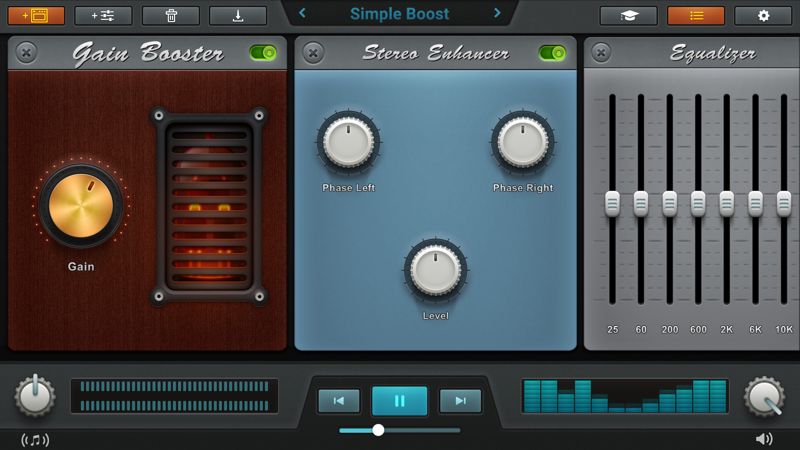
Task: Click the Gain label text
Action: click(81, 266)
